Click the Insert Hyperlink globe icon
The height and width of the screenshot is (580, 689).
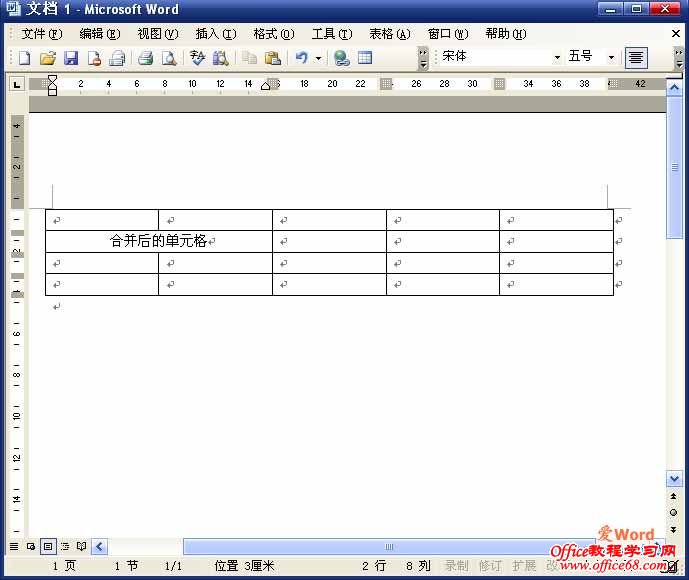click(341, 58)
